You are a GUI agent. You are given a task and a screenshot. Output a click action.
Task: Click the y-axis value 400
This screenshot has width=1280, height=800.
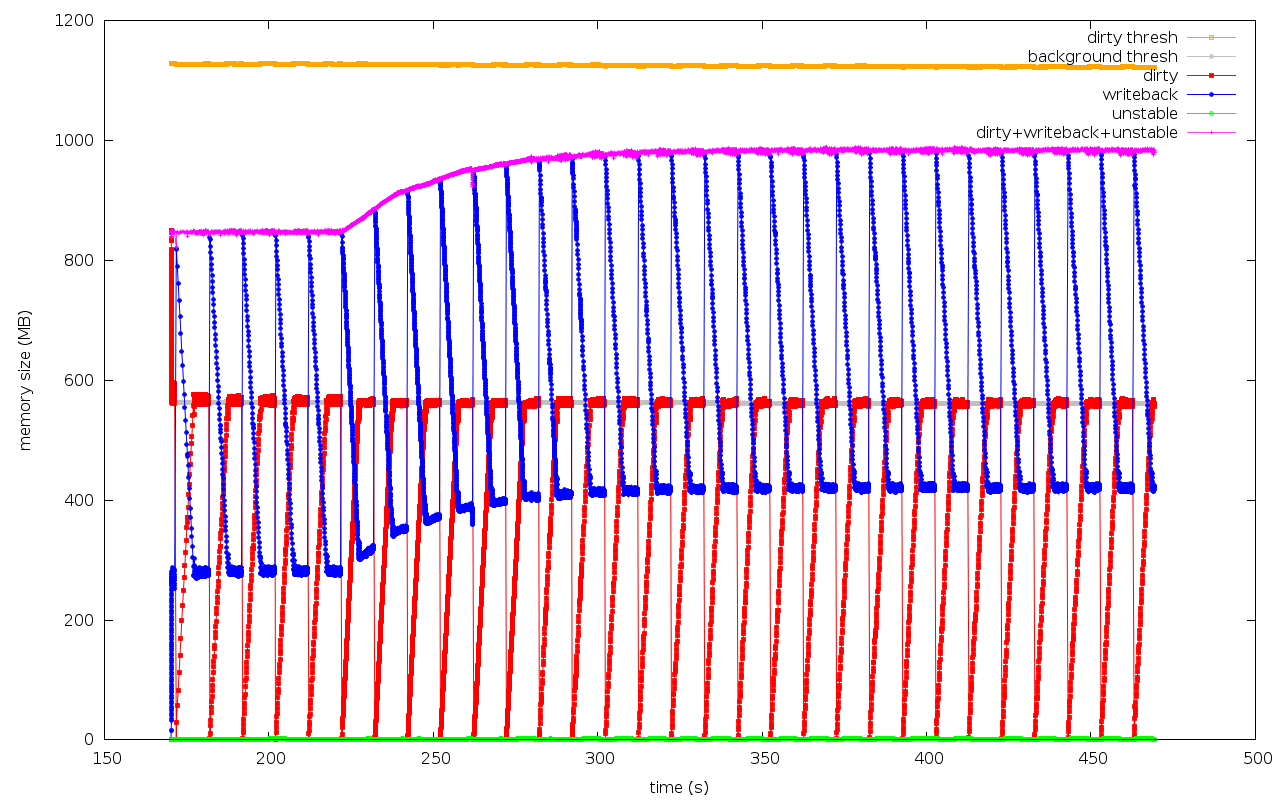[80, 500]
